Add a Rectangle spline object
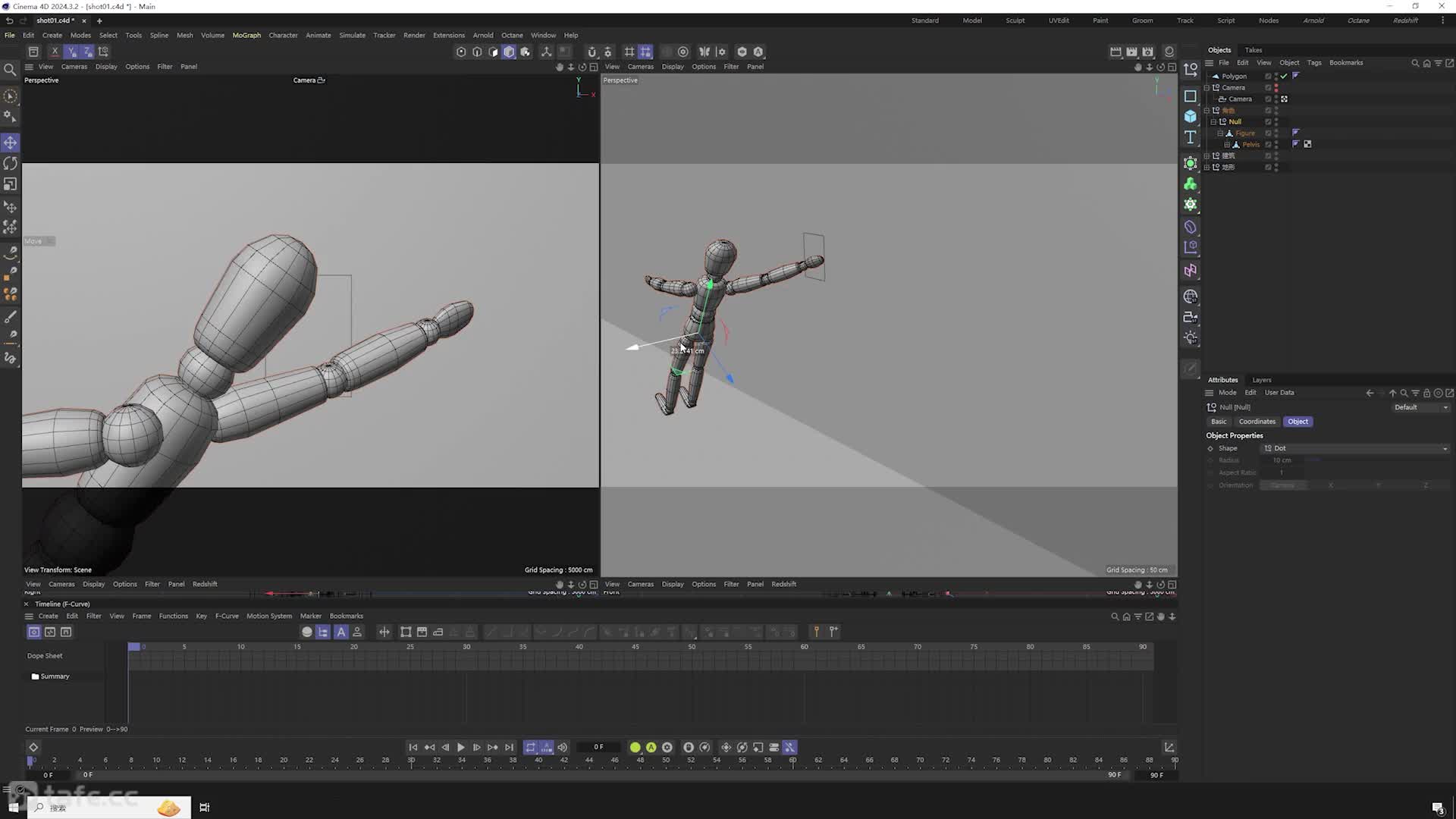 pos(1190,96)
